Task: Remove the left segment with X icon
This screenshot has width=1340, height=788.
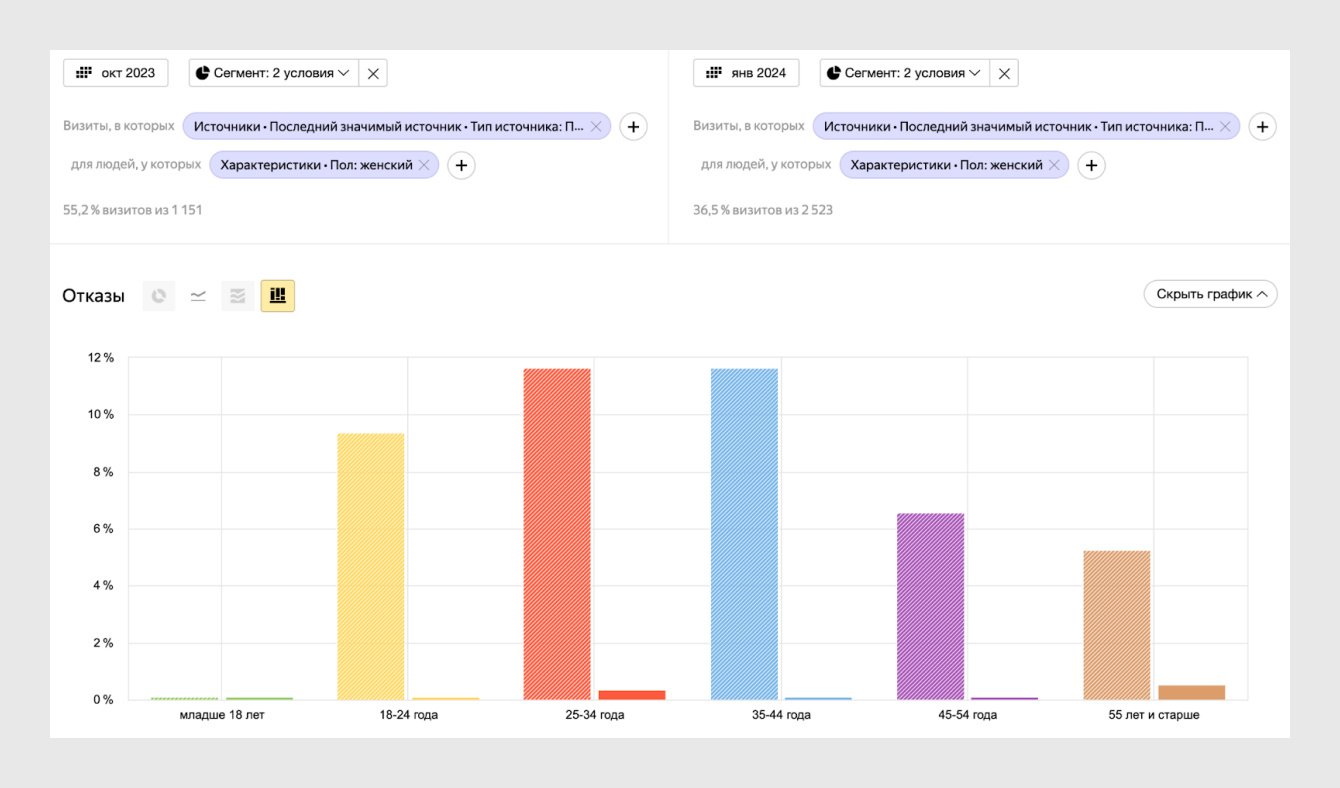Action: (373, 73)
